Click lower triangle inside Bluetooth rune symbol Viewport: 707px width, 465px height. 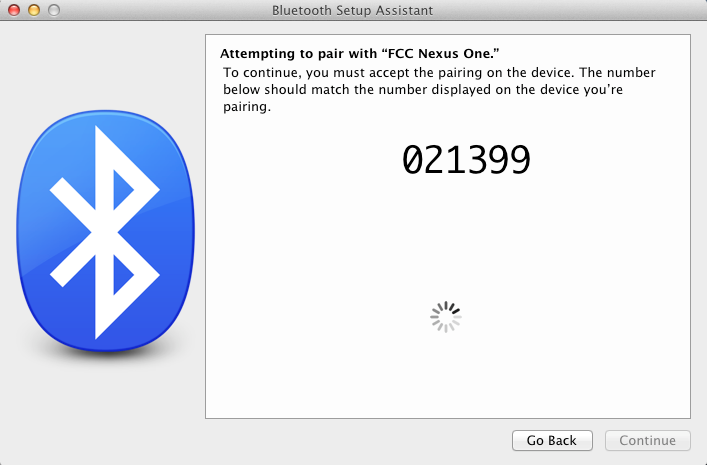click(121, 275)
